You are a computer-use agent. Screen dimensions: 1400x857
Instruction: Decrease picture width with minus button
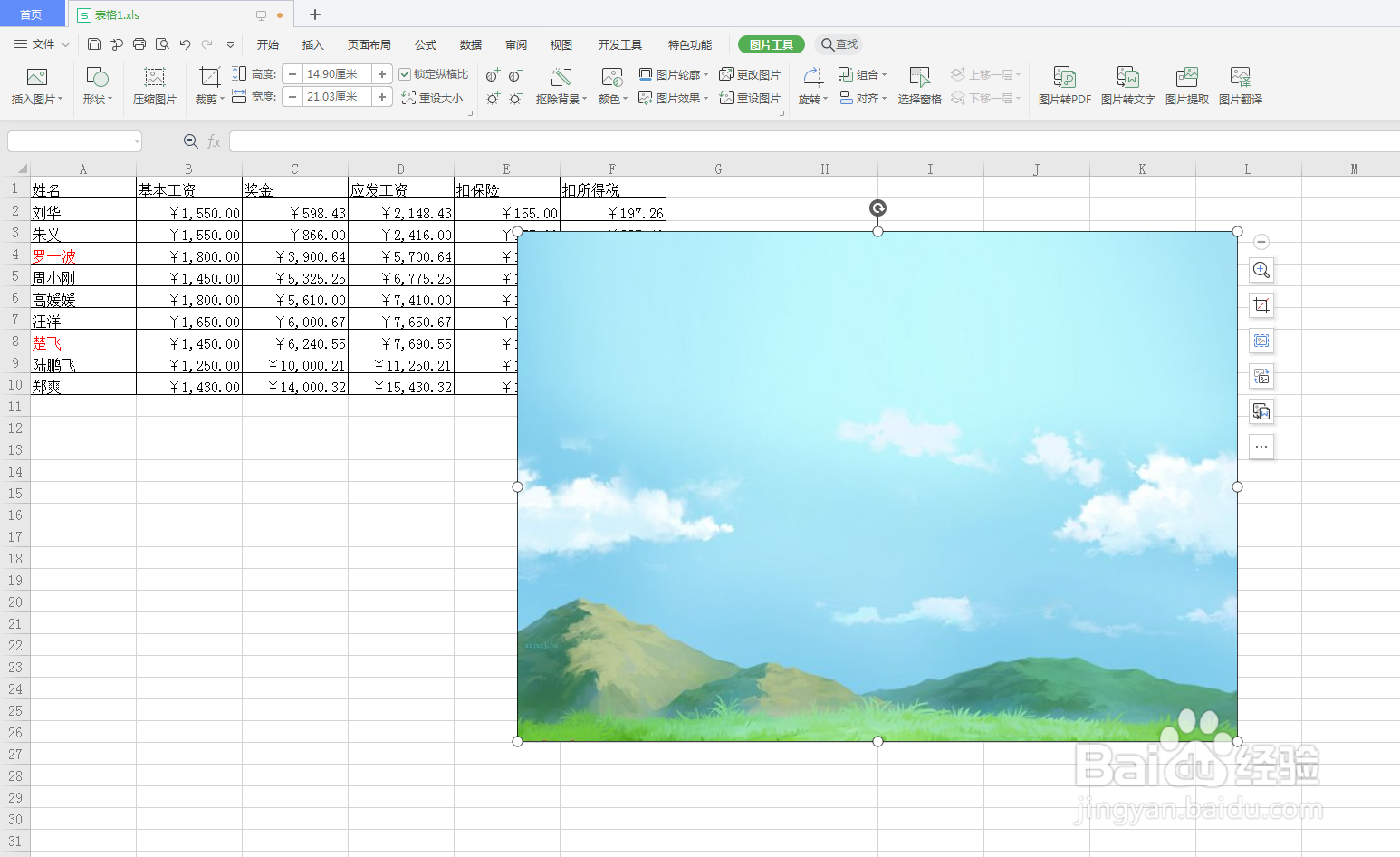pos(292,97)
